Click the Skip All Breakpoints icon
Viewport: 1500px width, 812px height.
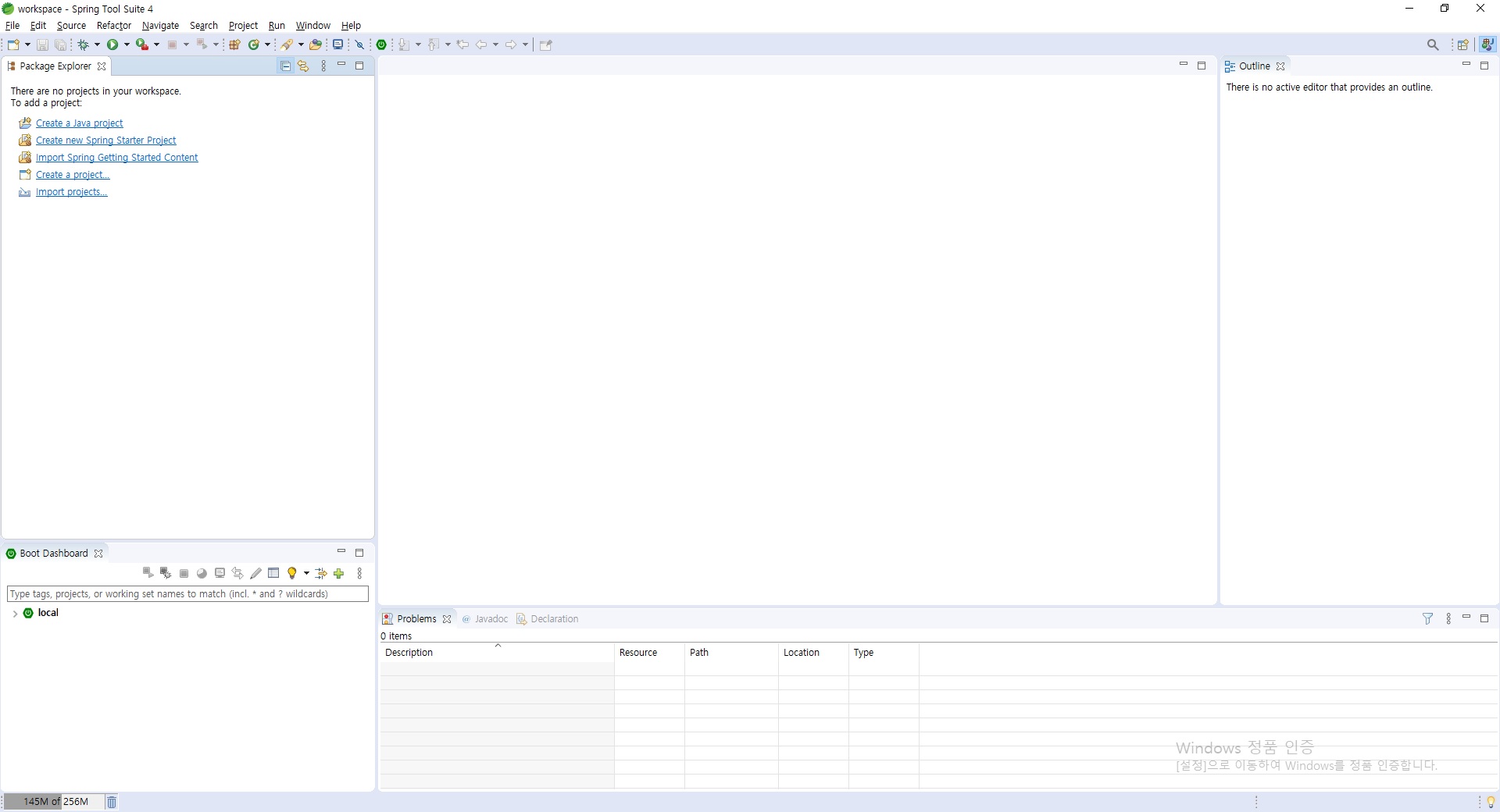[x=359, y=45]
